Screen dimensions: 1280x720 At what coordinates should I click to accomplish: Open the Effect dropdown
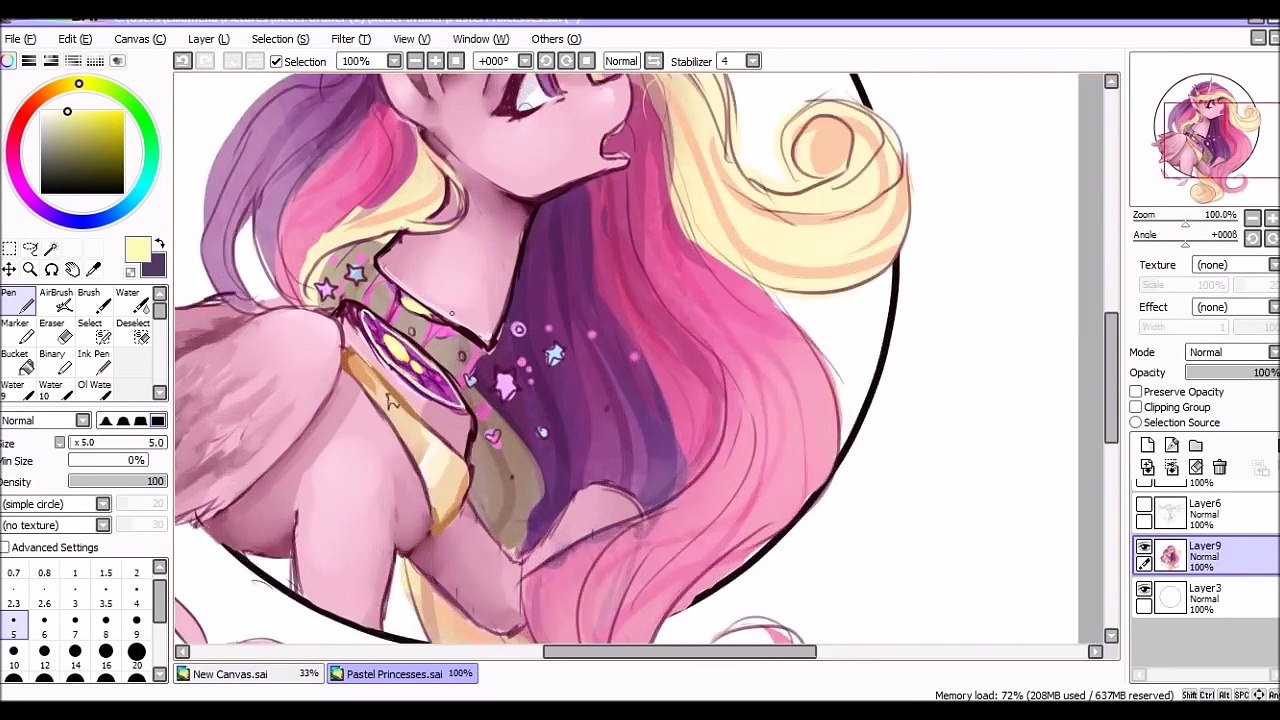(x=1235, y=307)
